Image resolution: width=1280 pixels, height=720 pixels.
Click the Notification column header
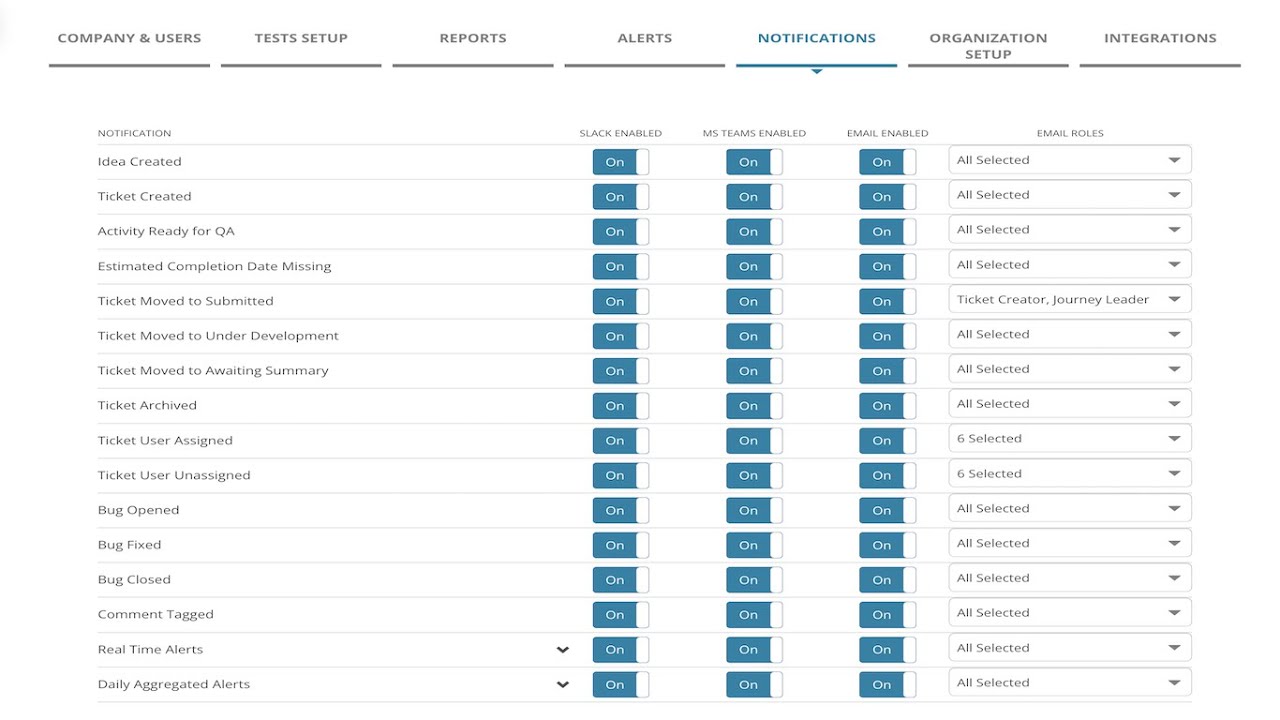coord(134,133)
